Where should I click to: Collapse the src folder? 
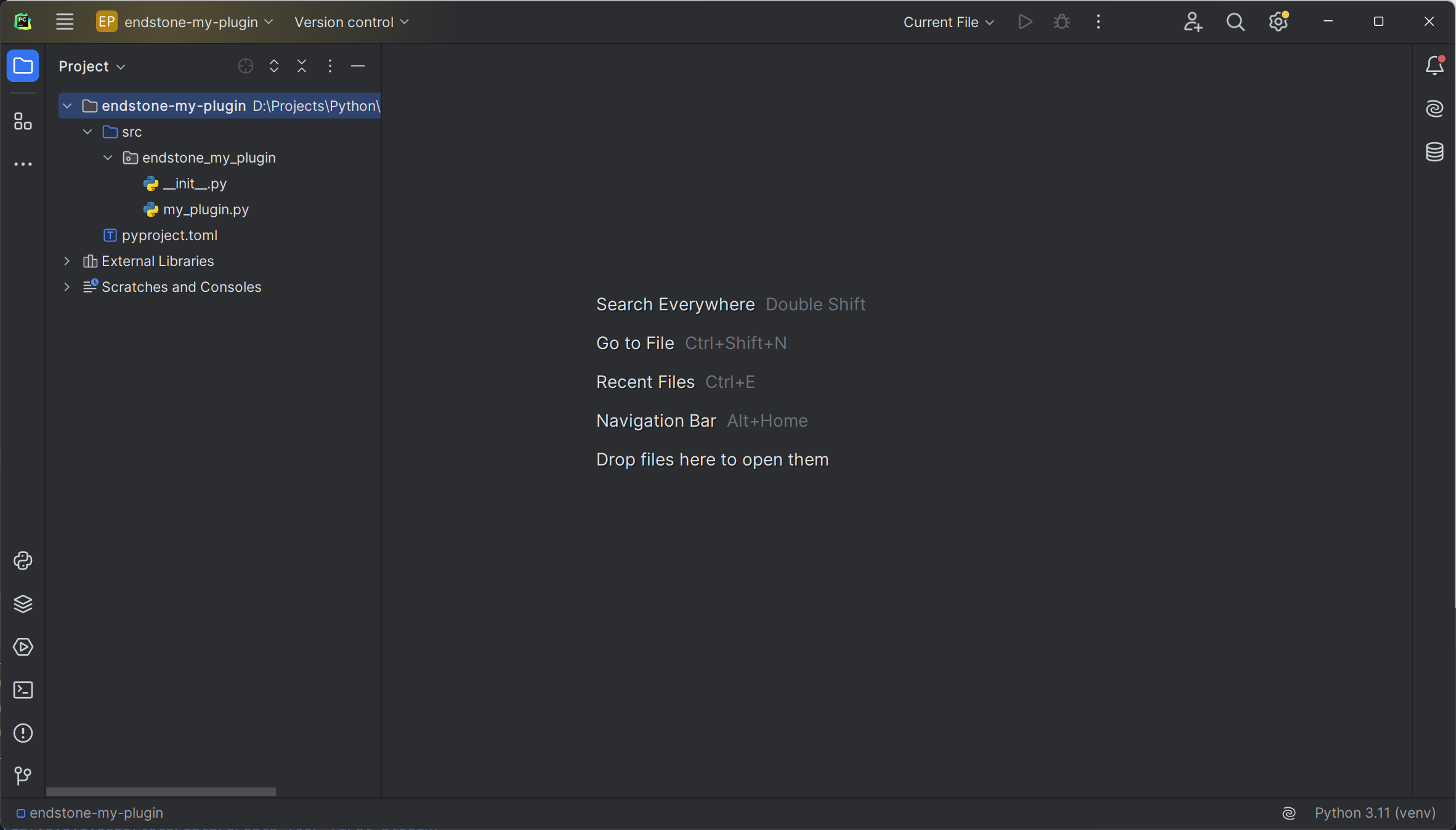[87, 132]
